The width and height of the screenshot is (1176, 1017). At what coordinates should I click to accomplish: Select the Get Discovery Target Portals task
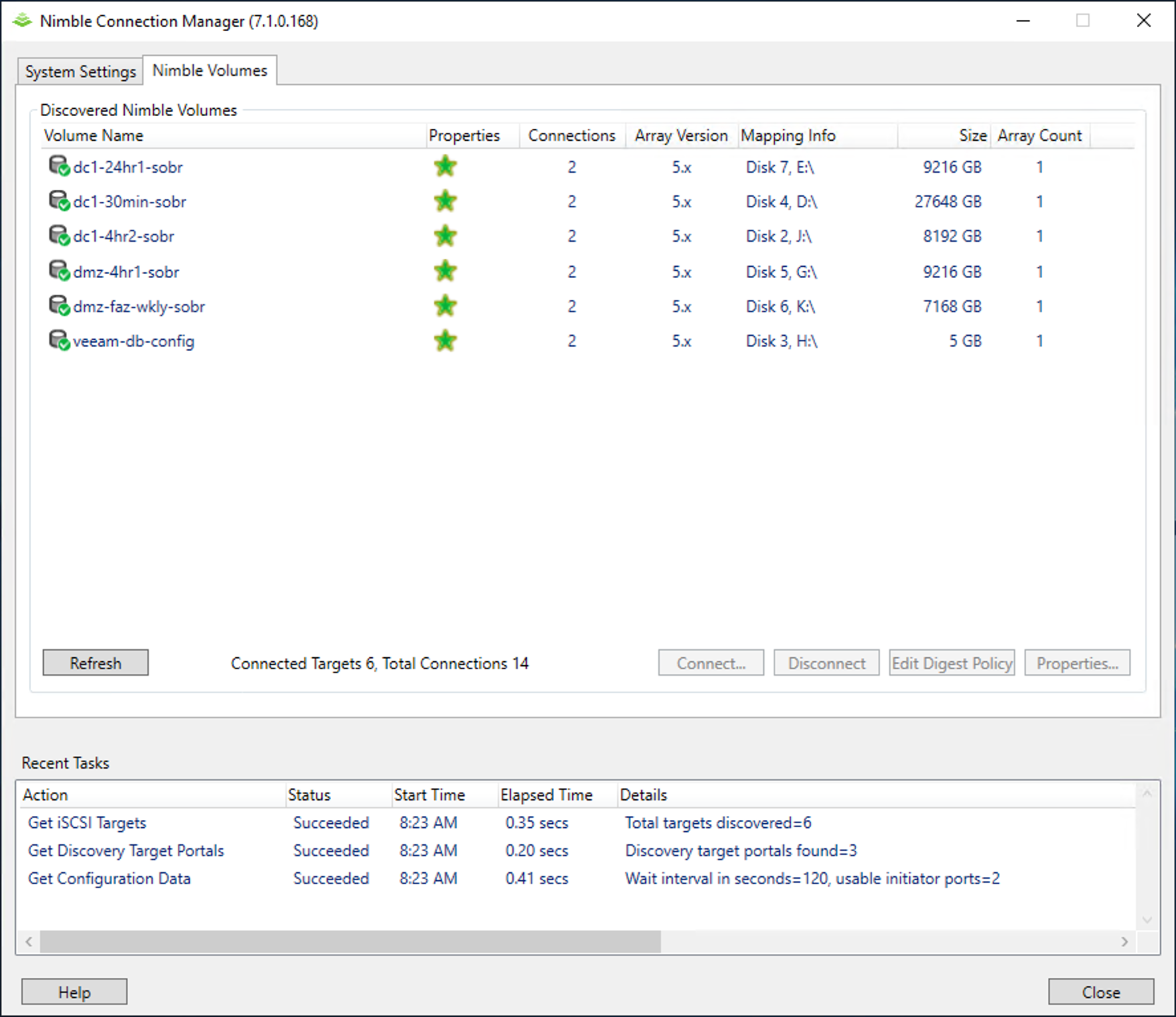pos(126,851)
